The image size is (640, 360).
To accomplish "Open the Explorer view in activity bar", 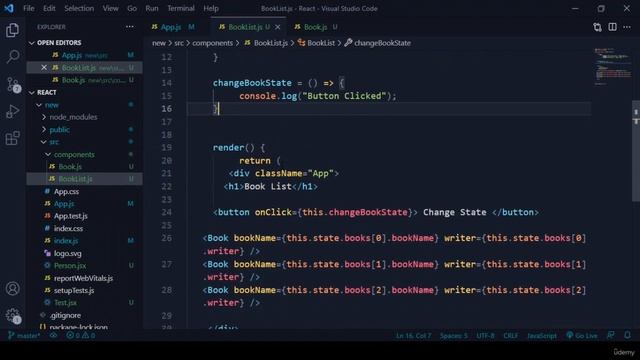I will pos(12,30).
